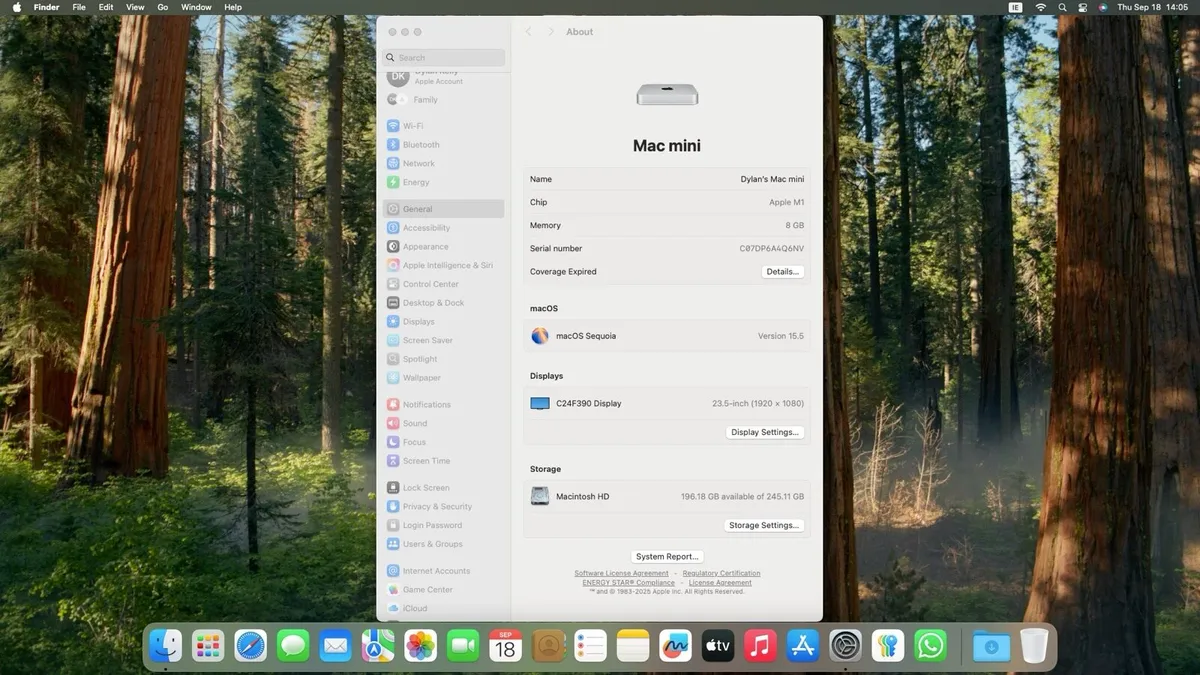Select iCloud in the sidebar

443,608
